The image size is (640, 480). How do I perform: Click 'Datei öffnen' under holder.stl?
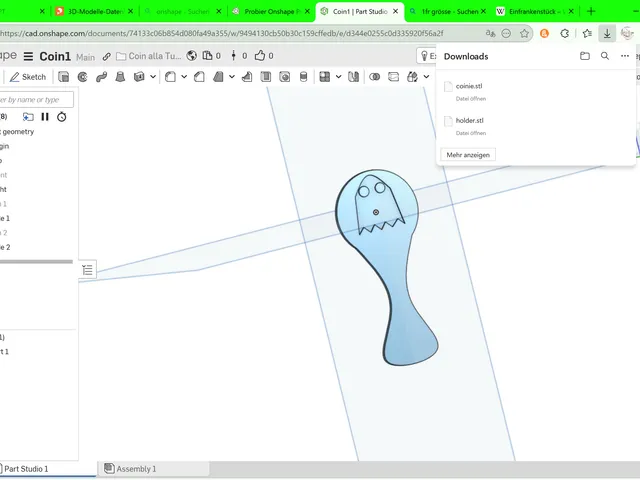[x=471, y=133]
